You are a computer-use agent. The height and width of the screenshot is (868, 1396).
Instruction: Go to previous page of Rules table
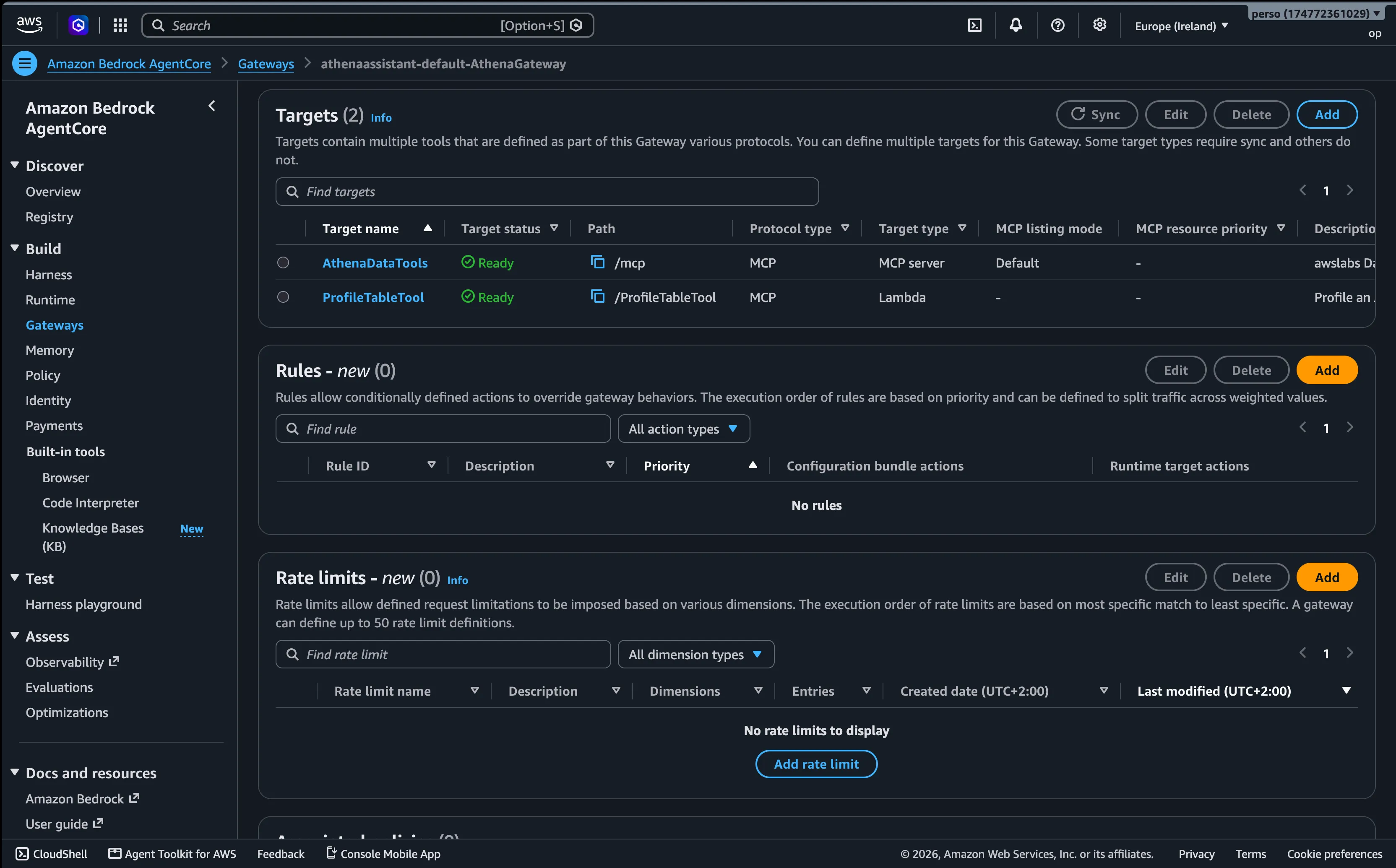pyautogui.click(x=1302, y=428)
